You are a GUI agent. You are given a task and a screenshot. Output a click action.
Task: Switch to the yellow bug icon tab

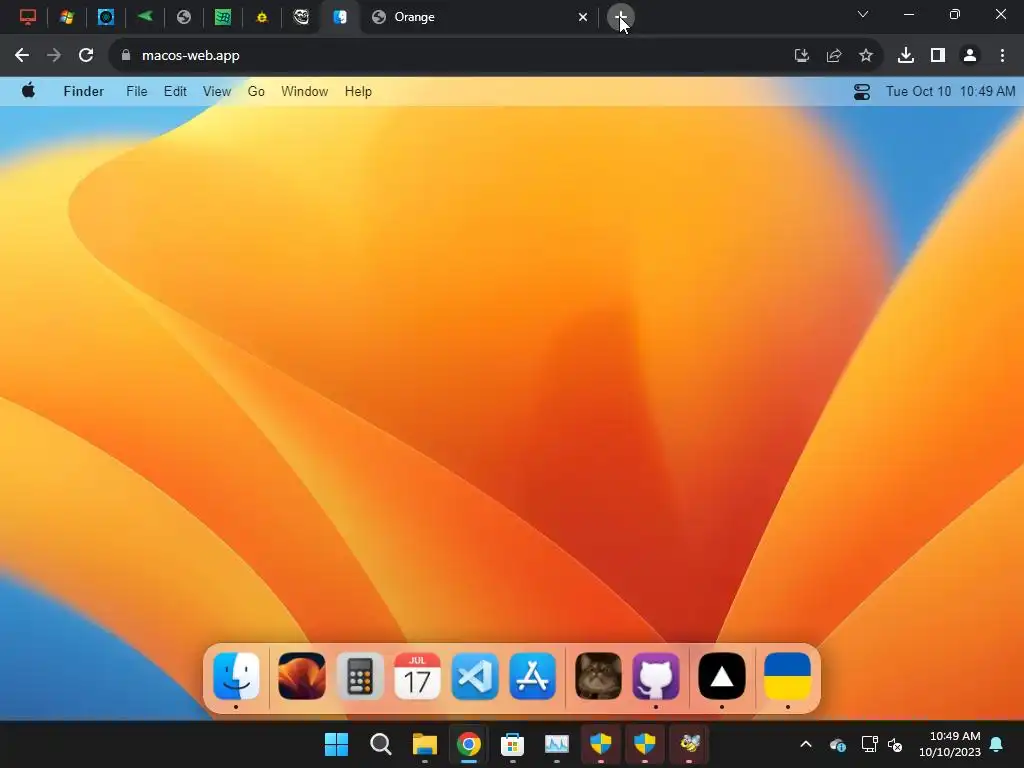pos(262,17)
